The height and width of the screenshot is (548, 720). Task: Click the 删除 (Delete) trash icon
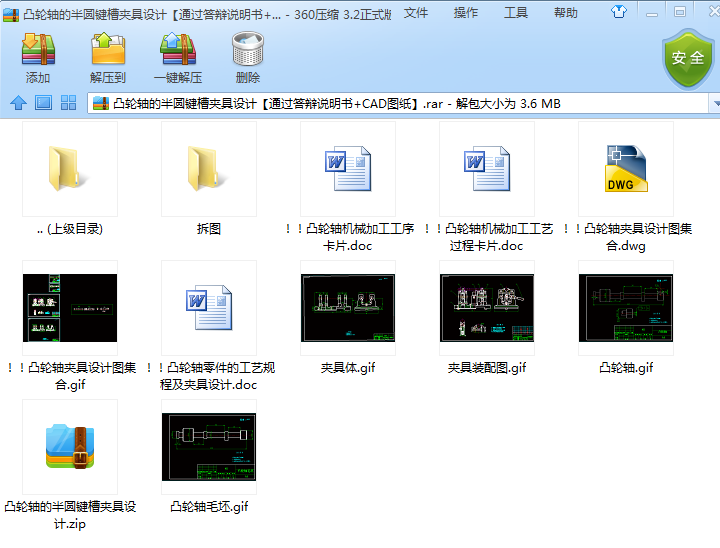click(x=248, y=49)
